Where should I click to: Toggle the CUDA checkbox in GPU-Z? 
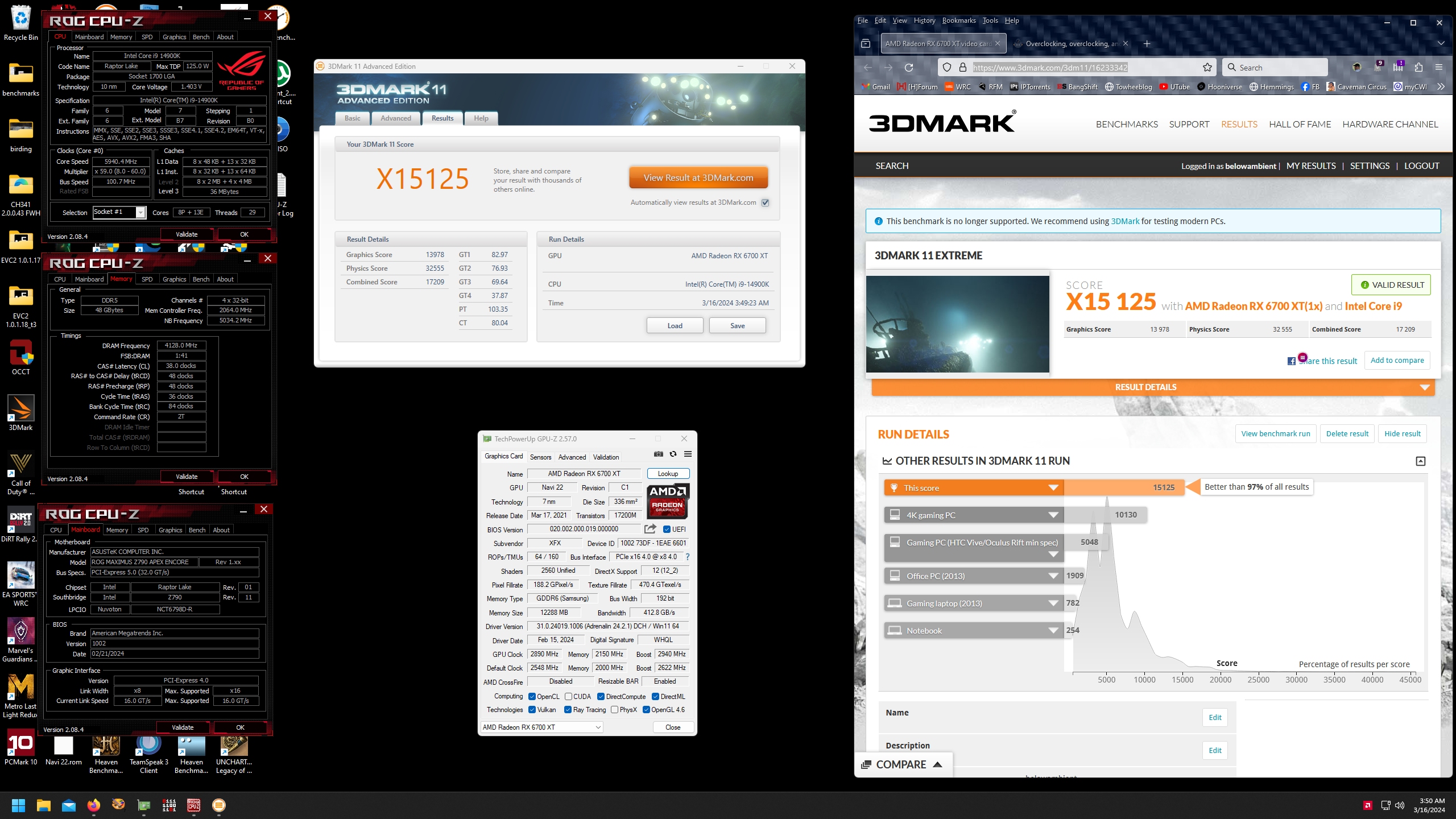point(568,697)
